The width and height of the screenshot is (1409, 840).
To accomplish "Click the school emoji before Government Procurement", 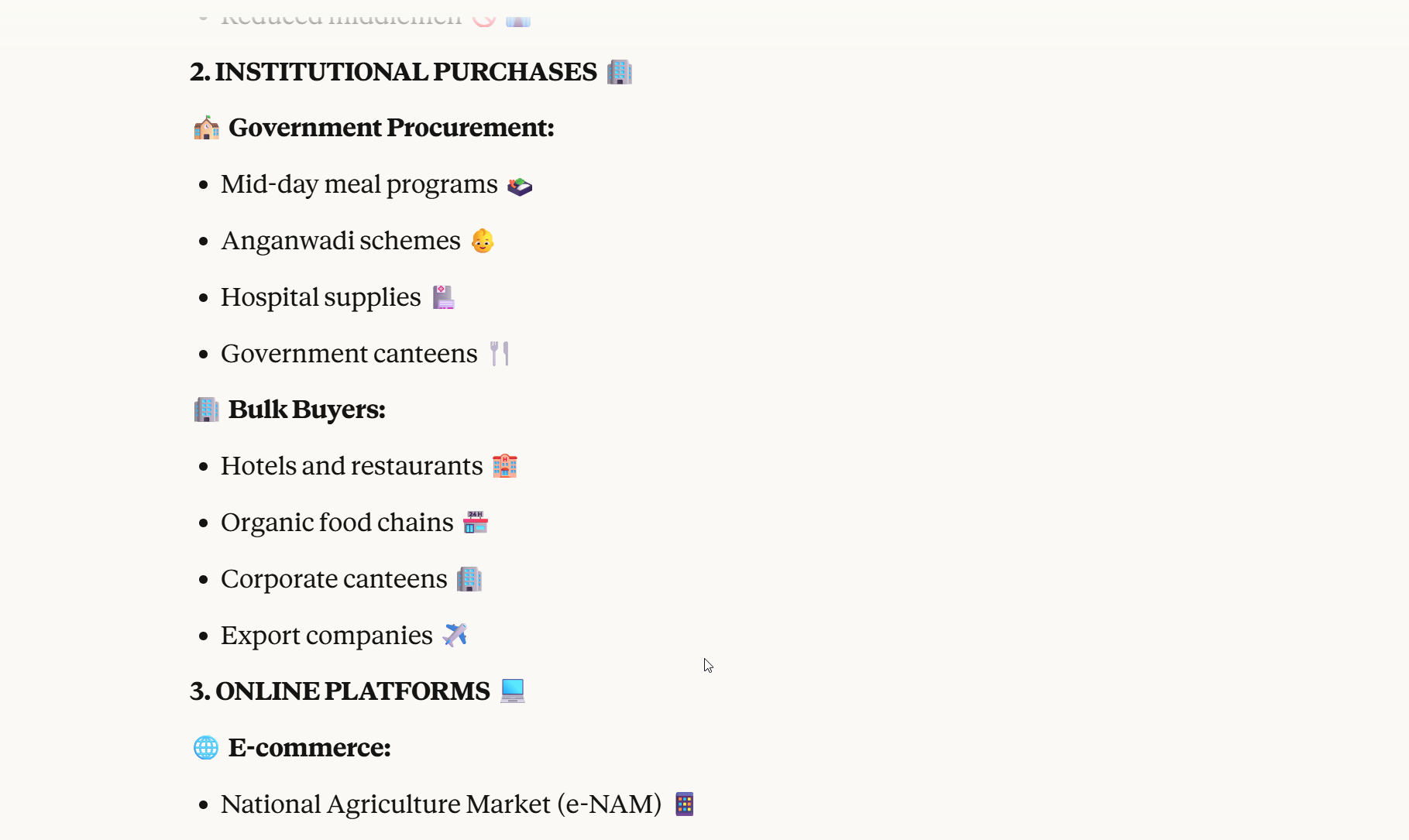I will tap(206, 128).
